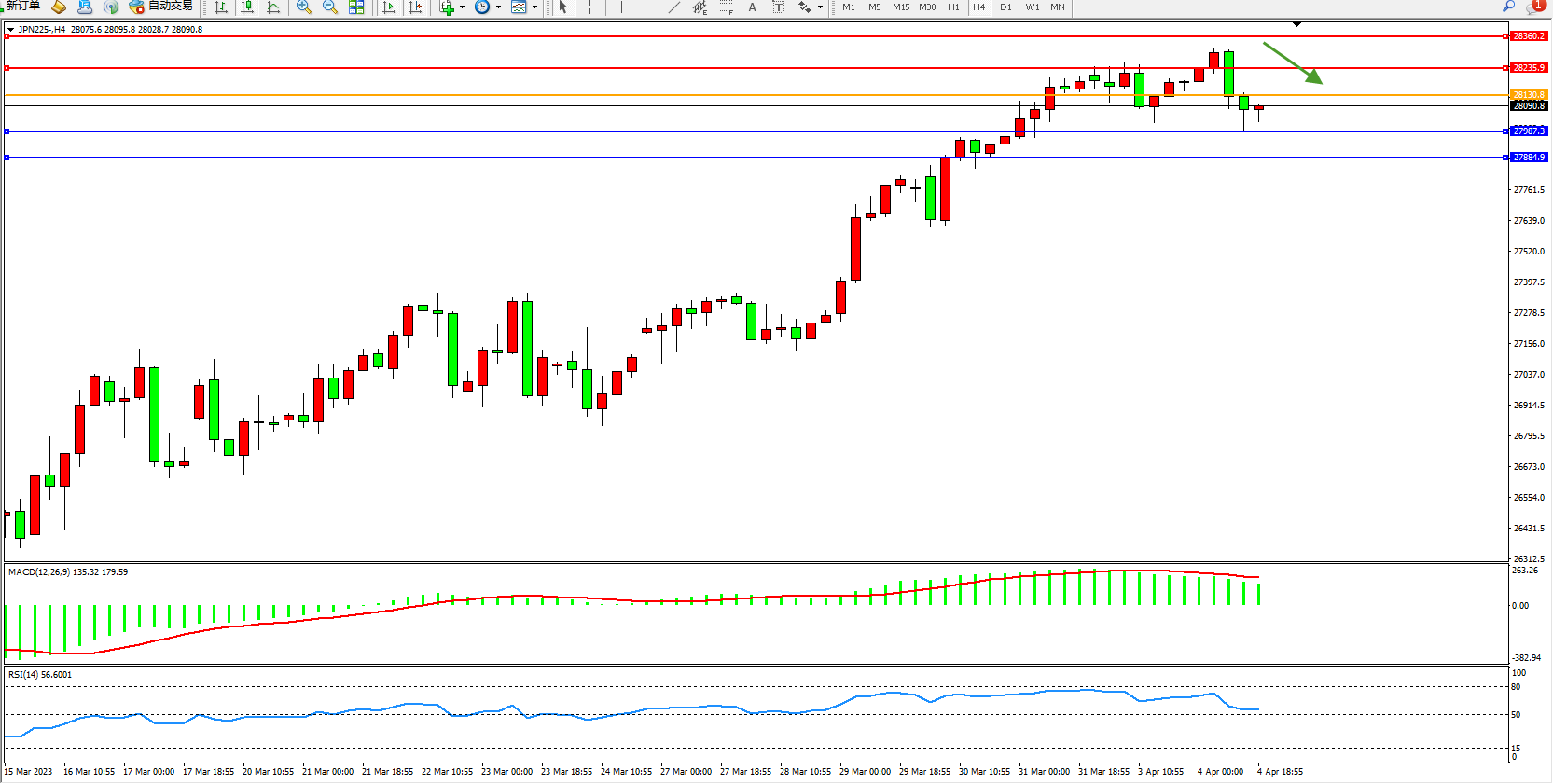
Task: Open the search magnifier in toolbar
Action: tap(1508, 7)
